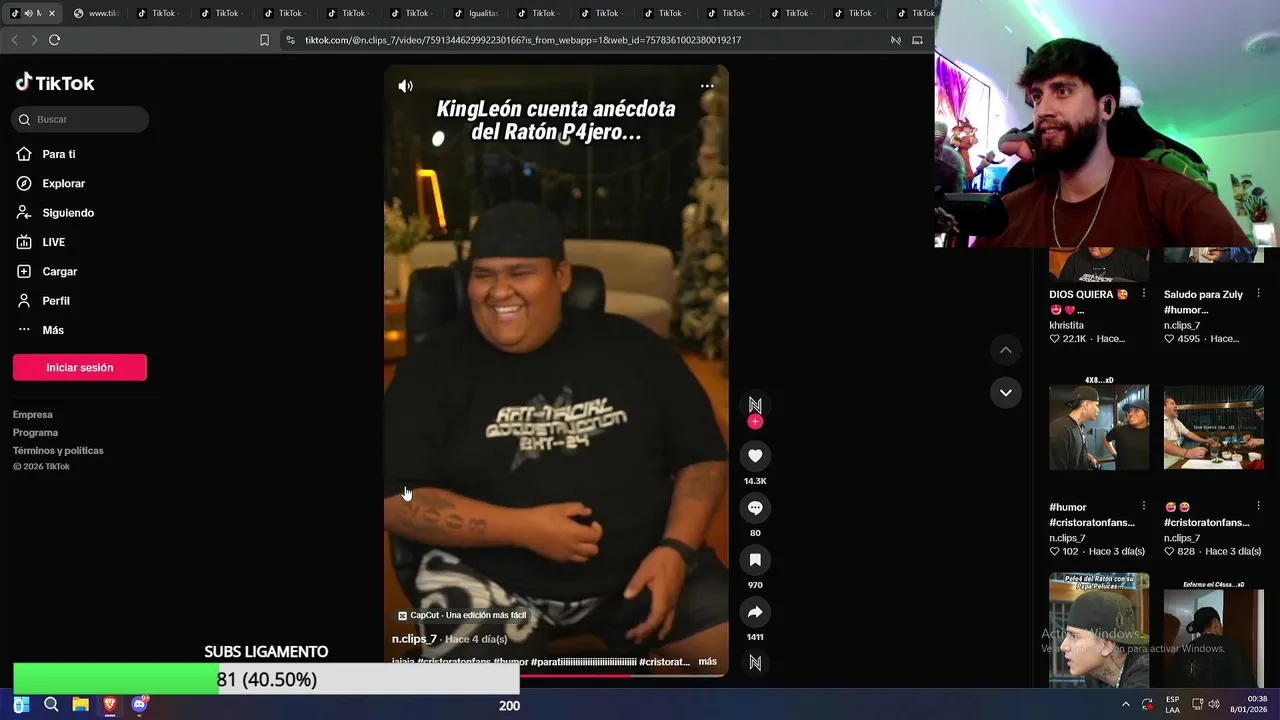This screenshot has height=720, width=1280.
Task: Click tray volume speaker icon
Action: (x=1213, y=705)
